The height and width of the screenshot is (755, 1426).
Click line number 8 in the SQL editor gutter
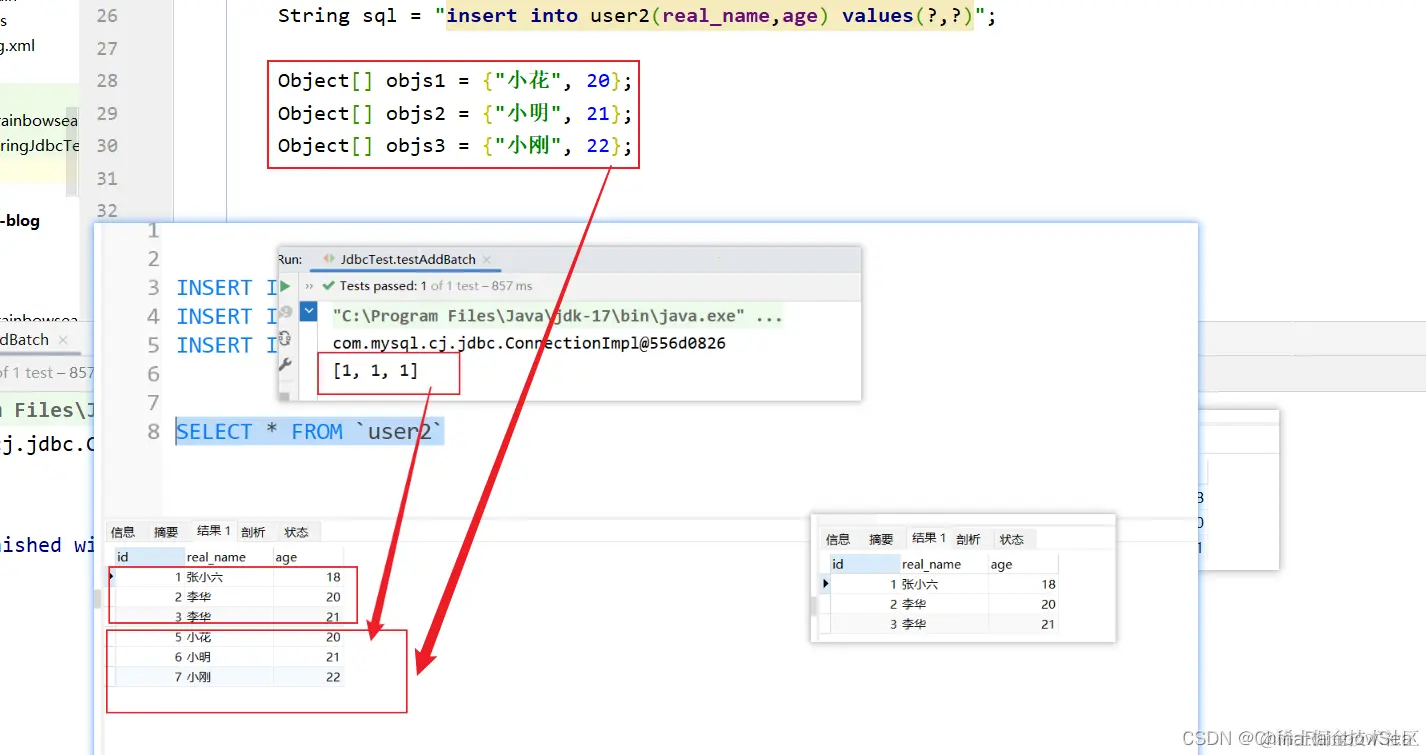pyautogui.click(x=153, y=432)
